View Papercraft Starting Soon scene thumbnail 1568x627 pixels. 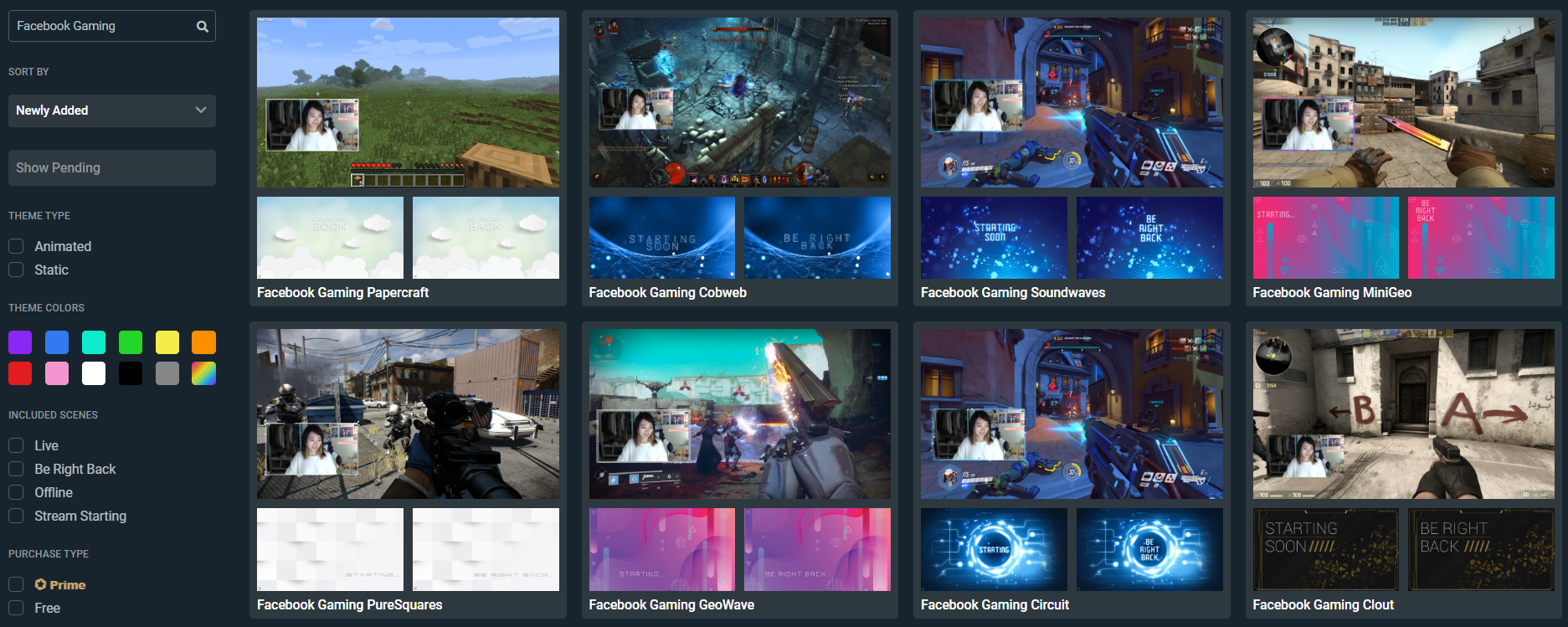click(330, 238)
